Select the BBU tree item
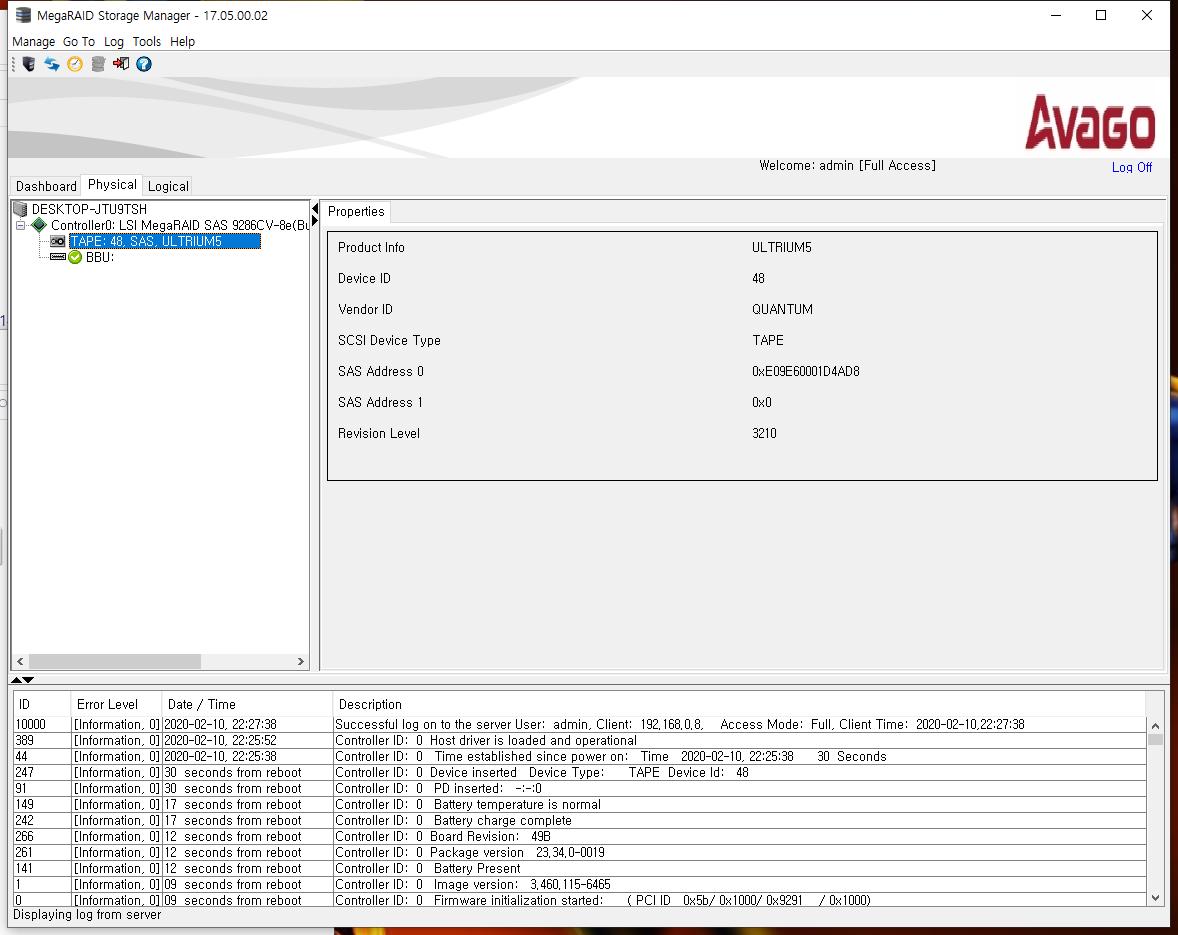 point(100,257)
